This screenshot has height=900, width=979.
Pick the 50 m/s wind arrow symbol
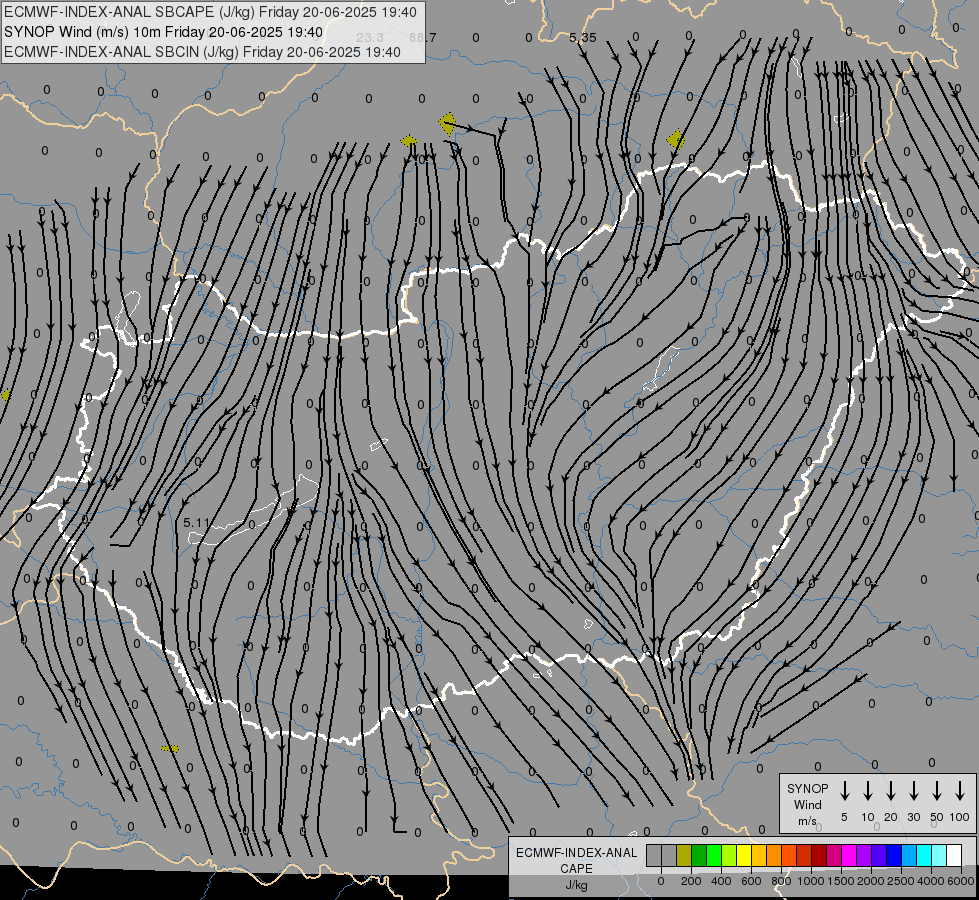coord(937,791)
